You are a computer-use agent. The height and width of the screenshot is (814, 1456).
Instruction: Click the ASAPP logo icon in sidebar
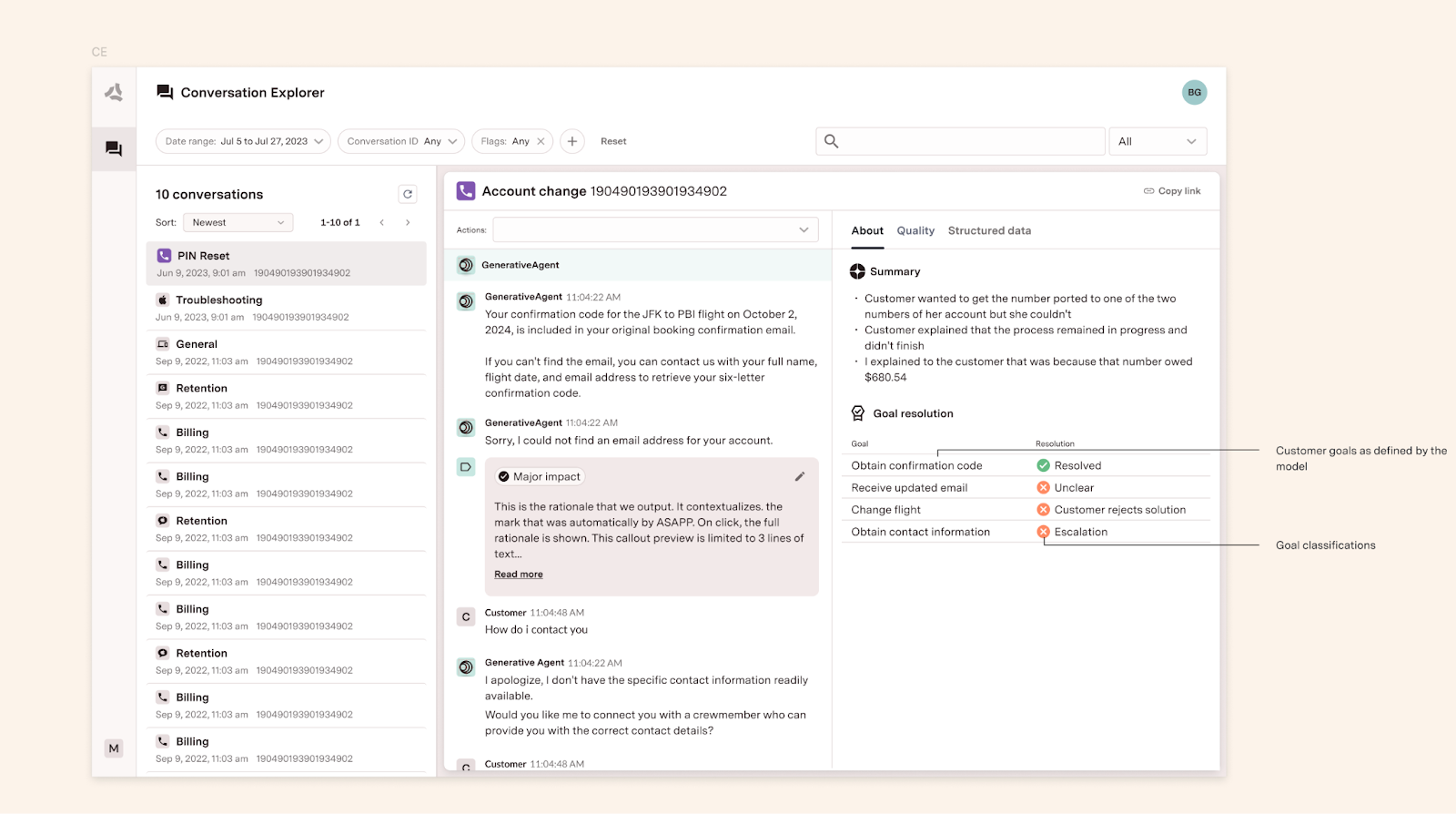(x=114, y=92)
